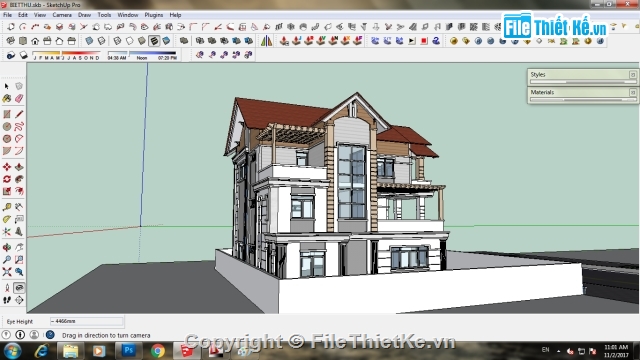The width and height of the screenshot is (640, 360).
Task: Open the Camera menu
Action: tap(62, 15)
